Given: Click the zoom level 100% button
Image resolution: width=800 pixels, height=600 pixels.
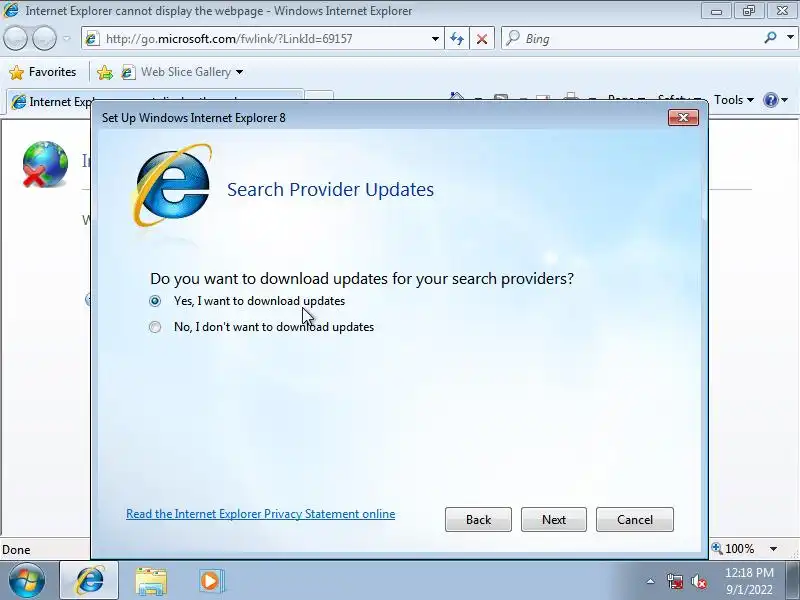Looking at the screenshot, I should 735,548.
